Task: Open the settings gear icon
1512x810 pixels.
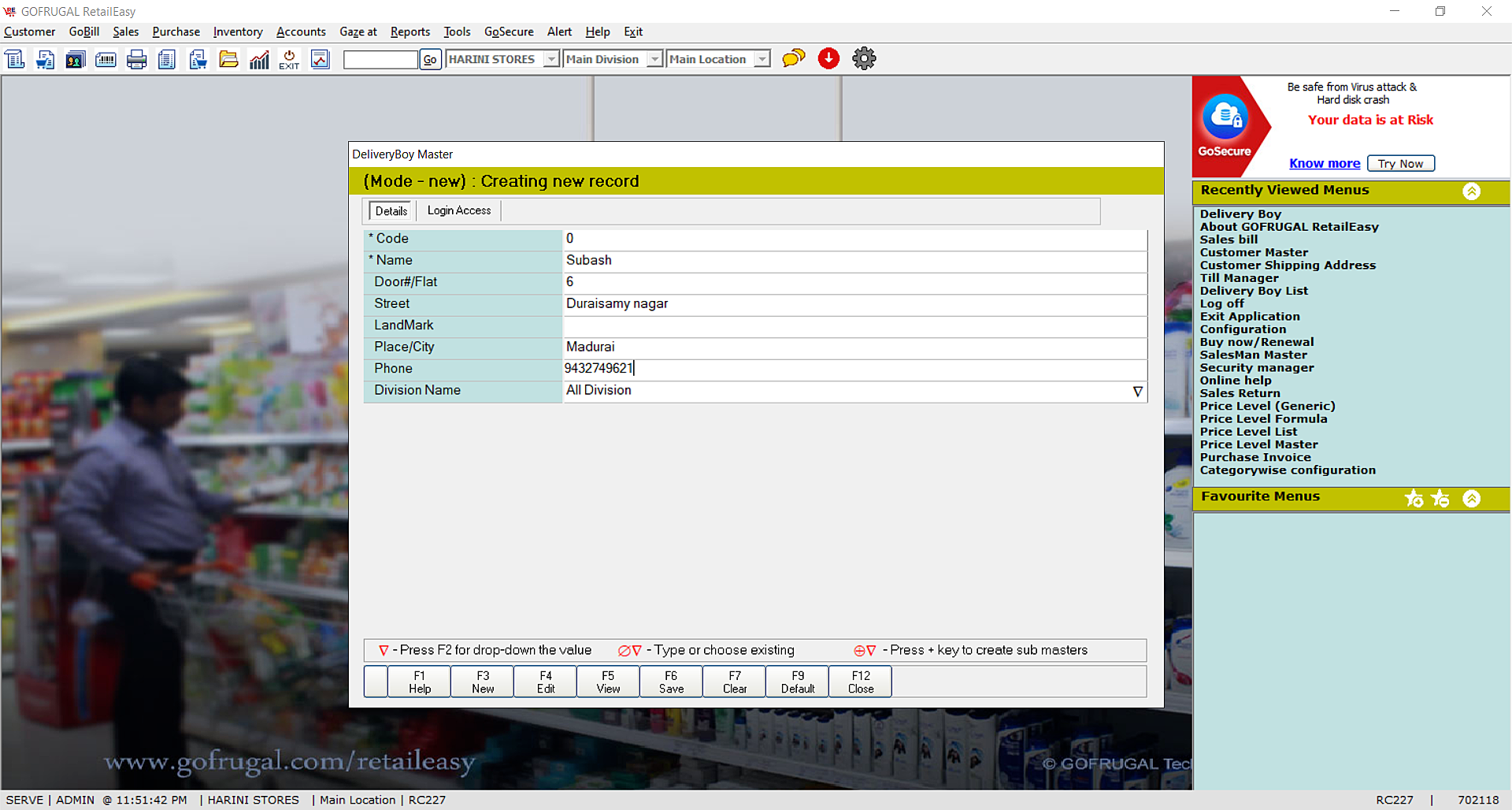Action: click(x=864, y=58)
